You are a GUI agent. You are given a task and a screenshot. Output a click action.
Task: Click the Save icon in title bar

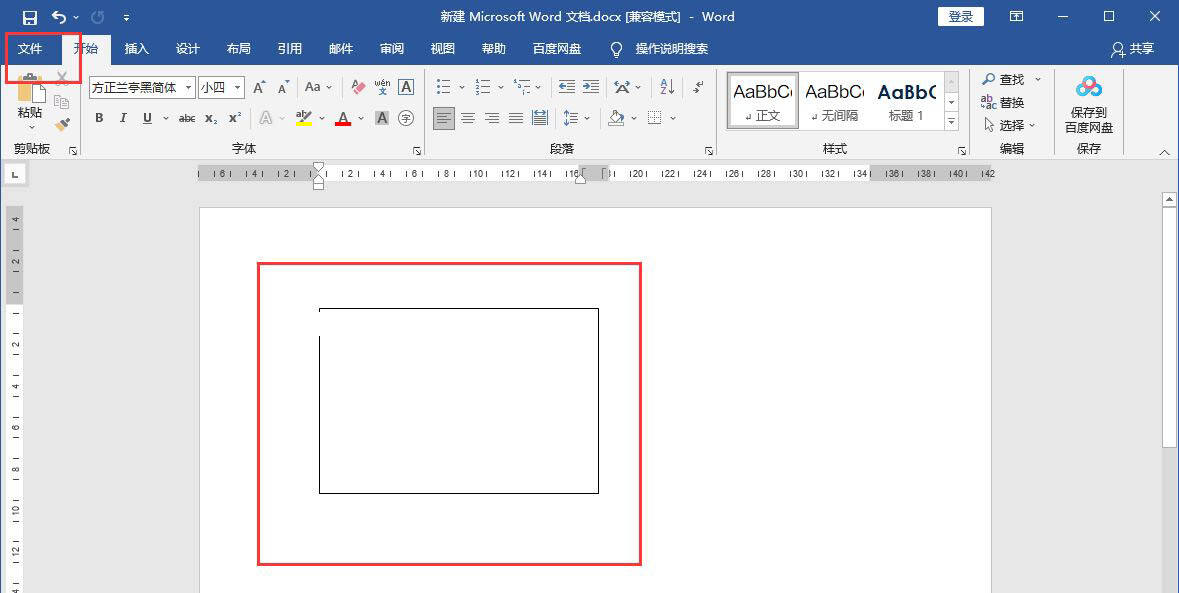click(29, 17)
